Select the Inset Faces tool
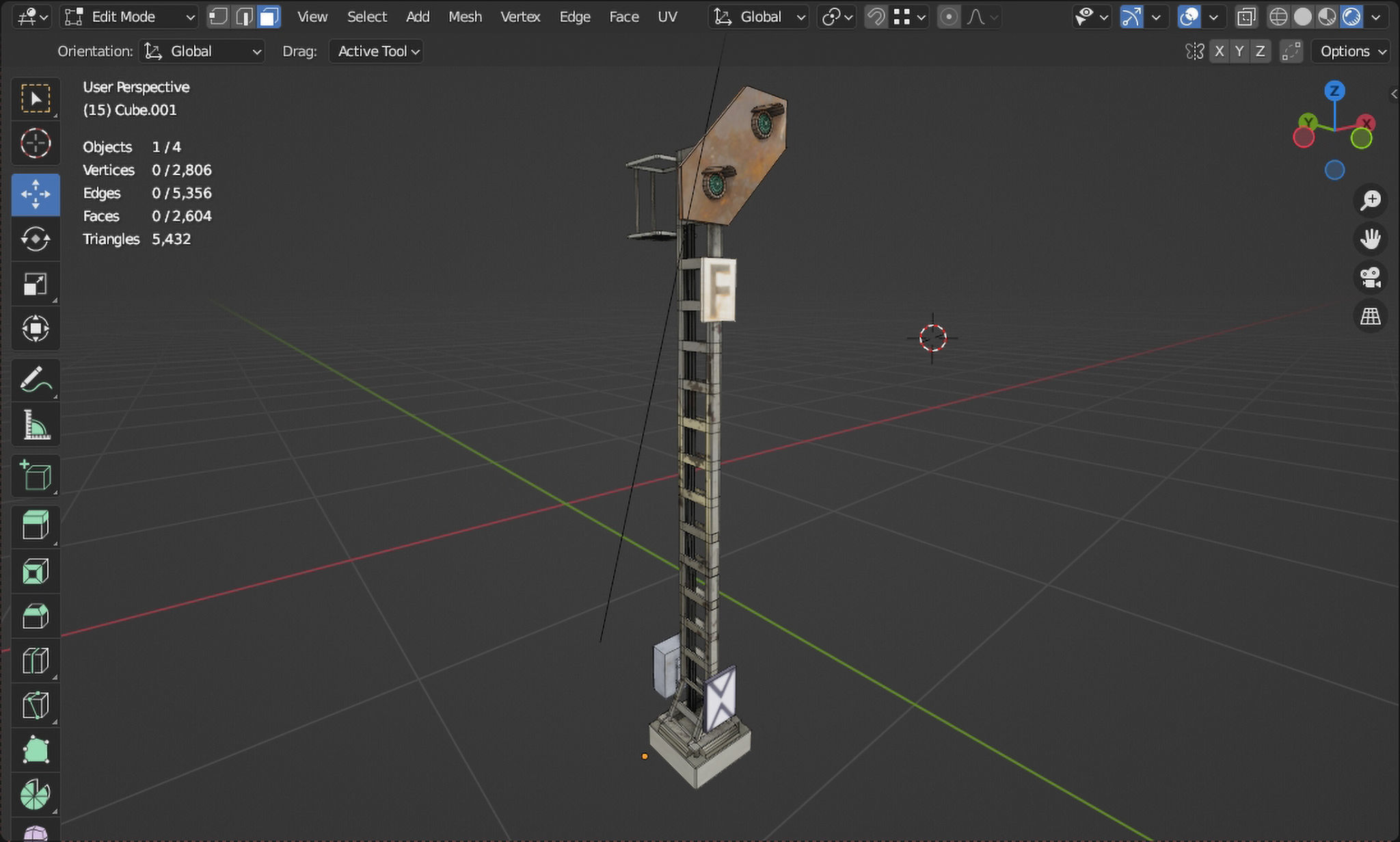Screen dimensions: 1400x842 coord(36,572)
